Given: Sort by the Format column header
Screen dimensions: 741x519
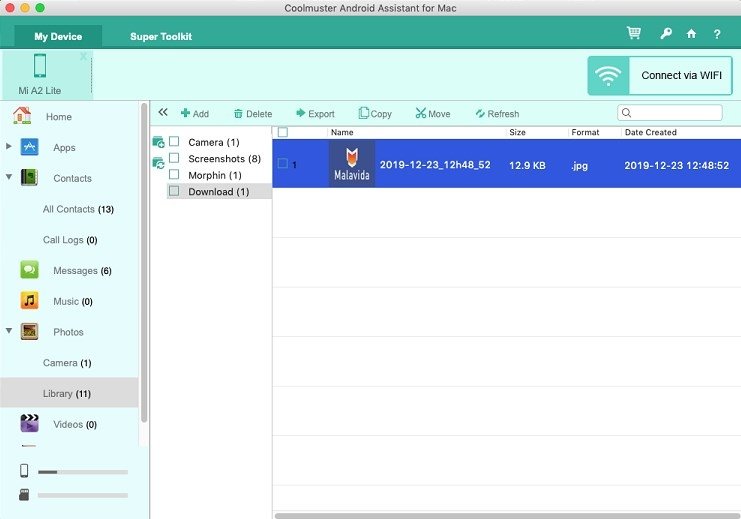Looking at the screenshot, I should [585, 132].
